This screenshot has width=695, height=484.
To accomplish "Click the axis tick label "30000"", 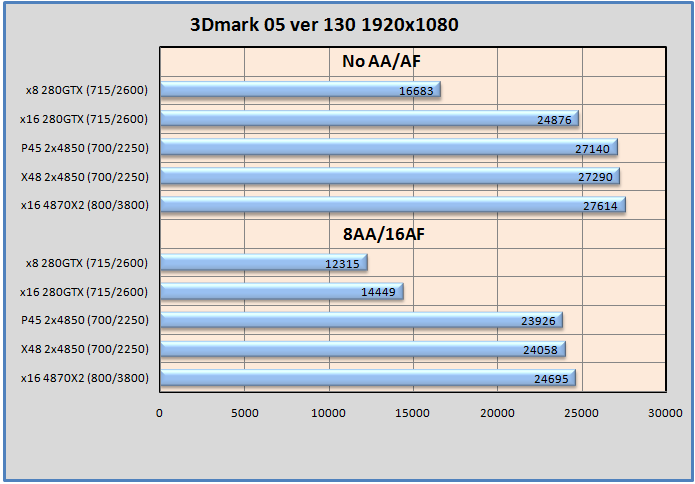I will pos(665,413).
